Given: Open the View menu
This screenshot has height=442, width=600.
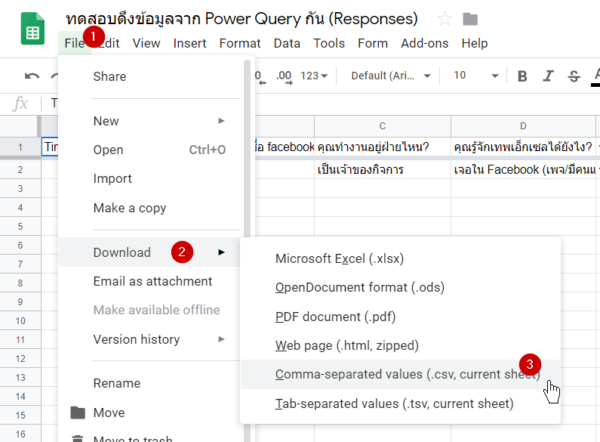Looking at the screenshot, I should (146, 43).
